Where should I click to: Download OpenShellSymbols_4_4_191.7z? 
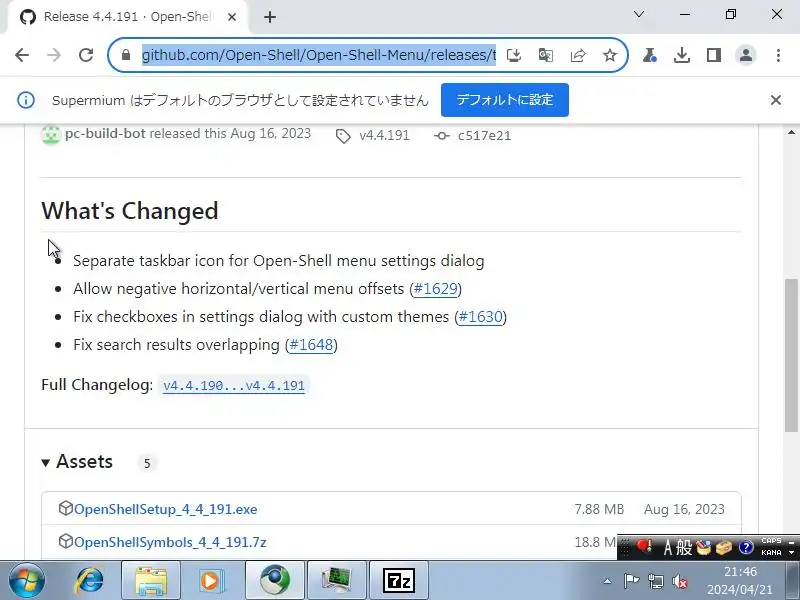pyautogui.click(x=170, y=542)
